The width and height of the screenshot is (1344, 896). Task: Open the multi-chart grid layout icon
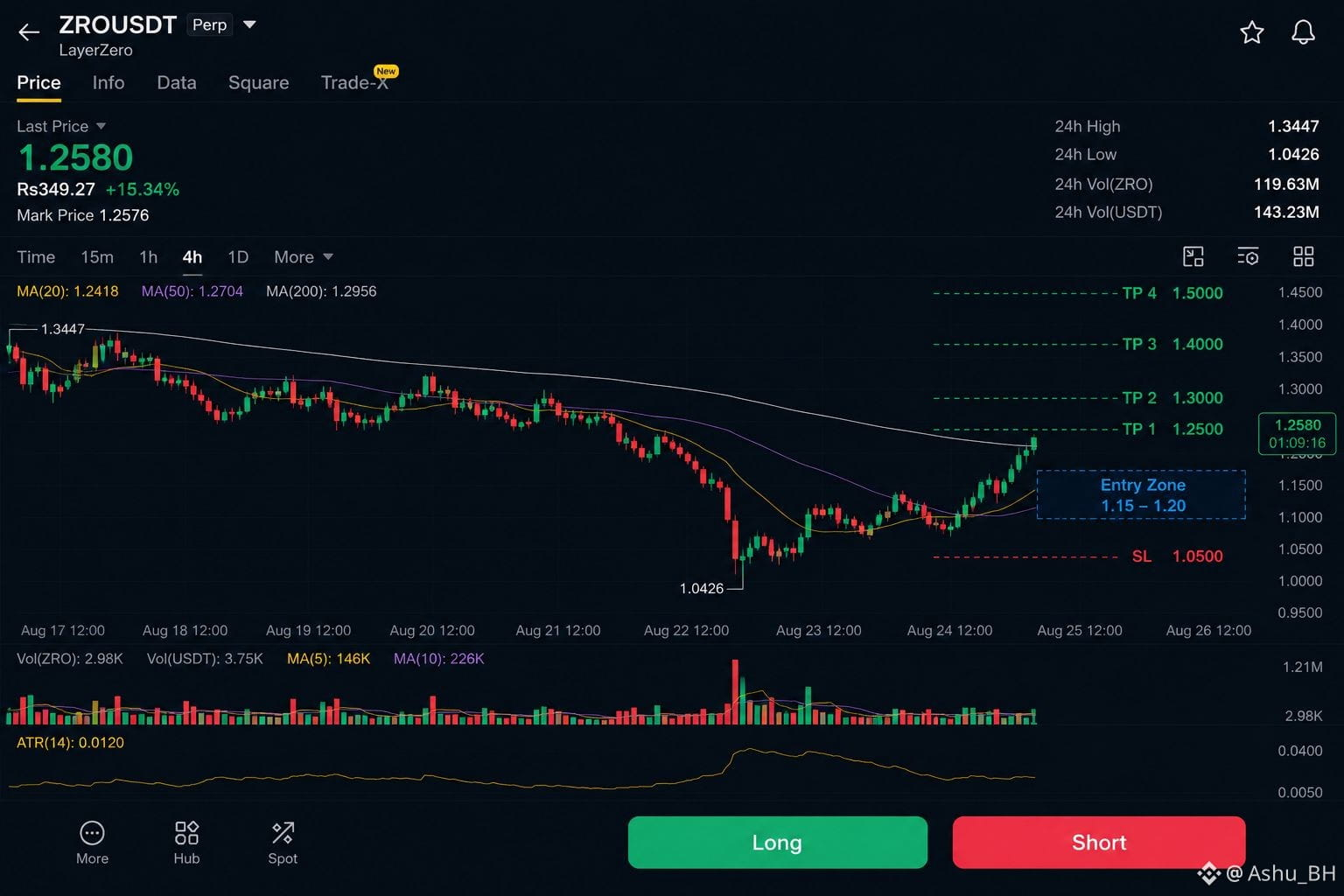coord(1304,256)
